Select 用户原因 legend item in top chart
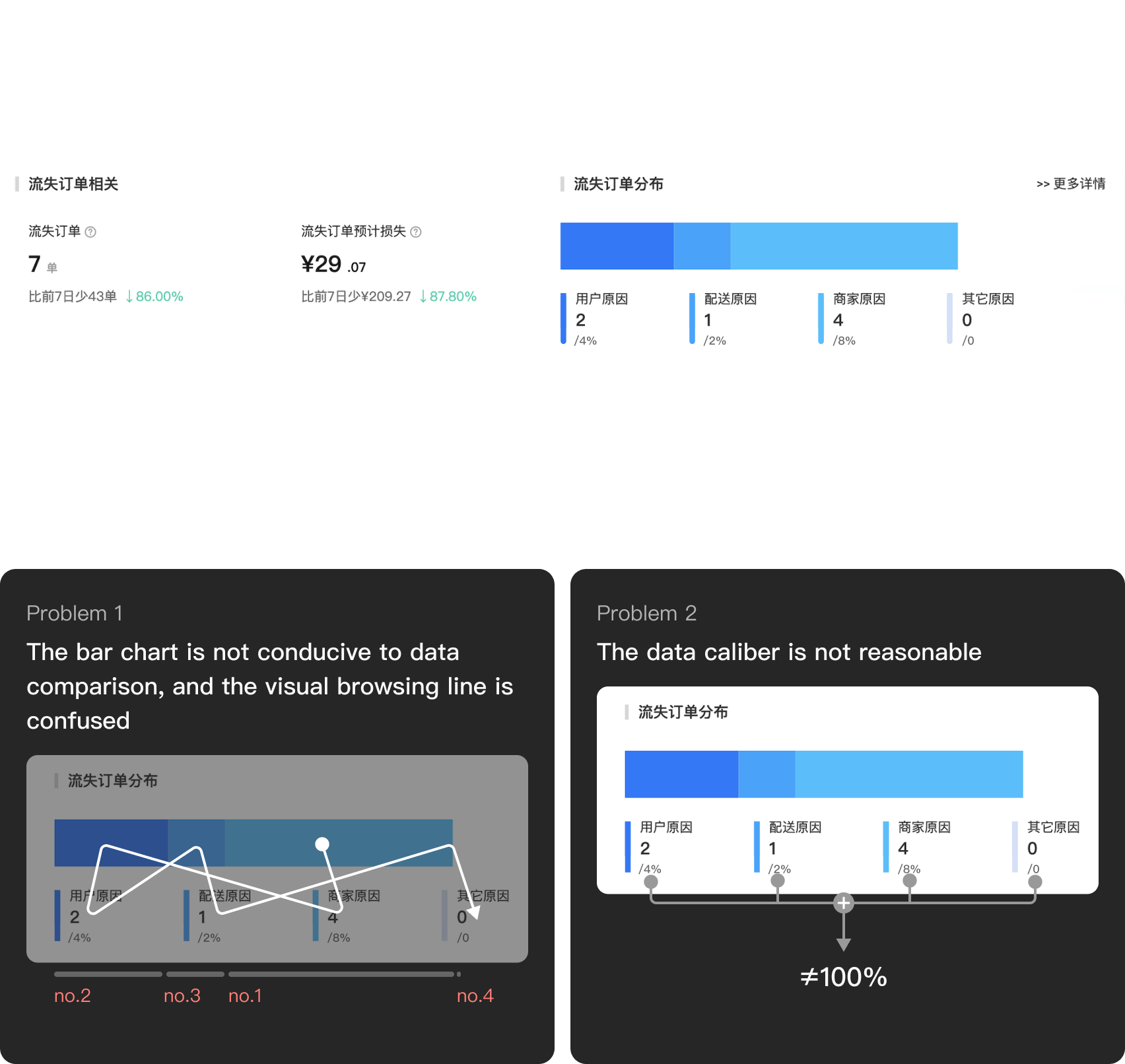Image resolution: width=1125 pixels, height=1064 pixels. 595,319
